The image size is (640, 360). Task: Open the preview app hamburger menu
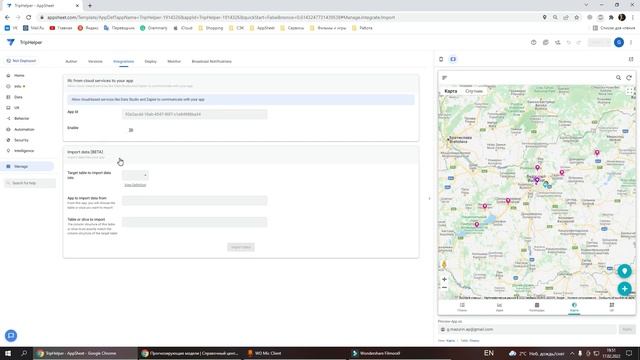click(445, 78)
